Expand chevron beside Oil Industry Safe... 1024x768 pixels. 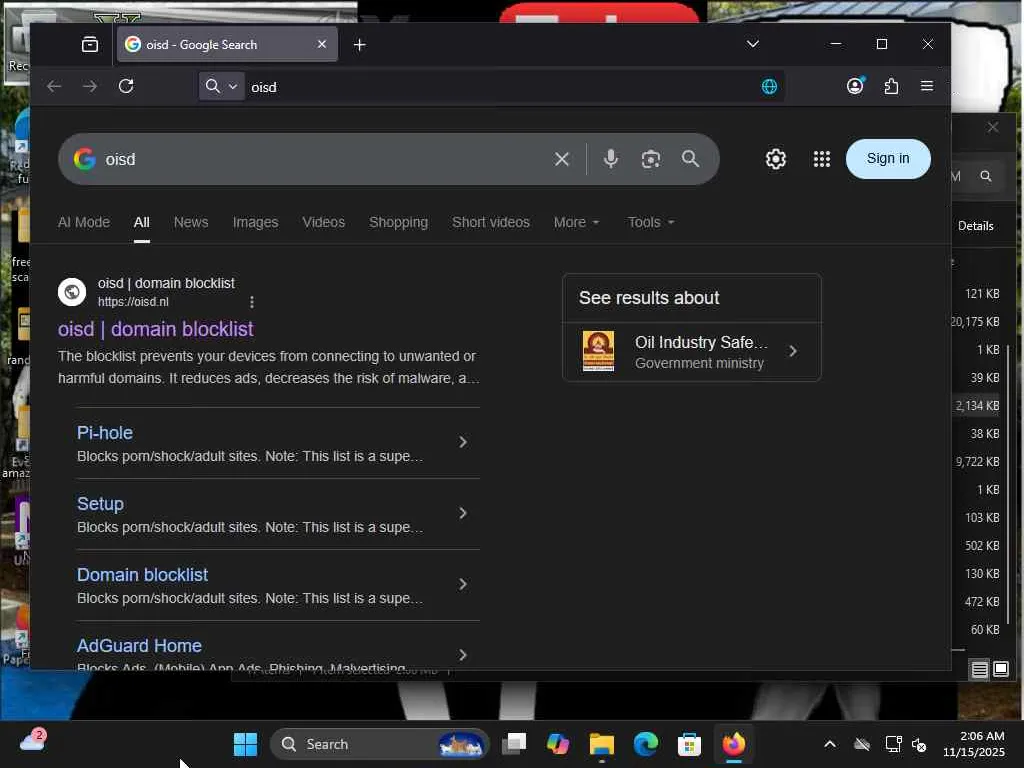pos(793,351)
